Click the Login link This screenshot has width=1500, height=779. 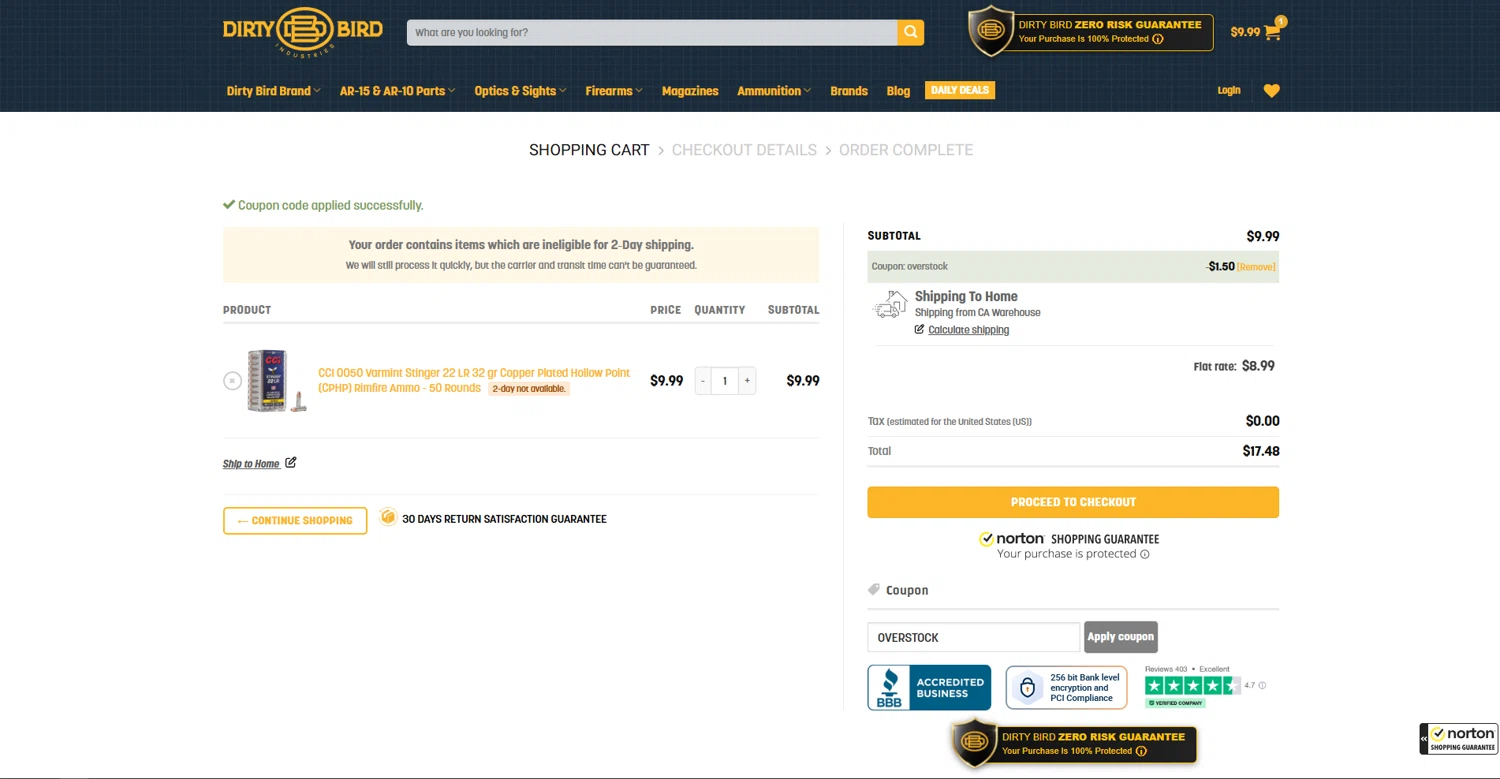1229,90
